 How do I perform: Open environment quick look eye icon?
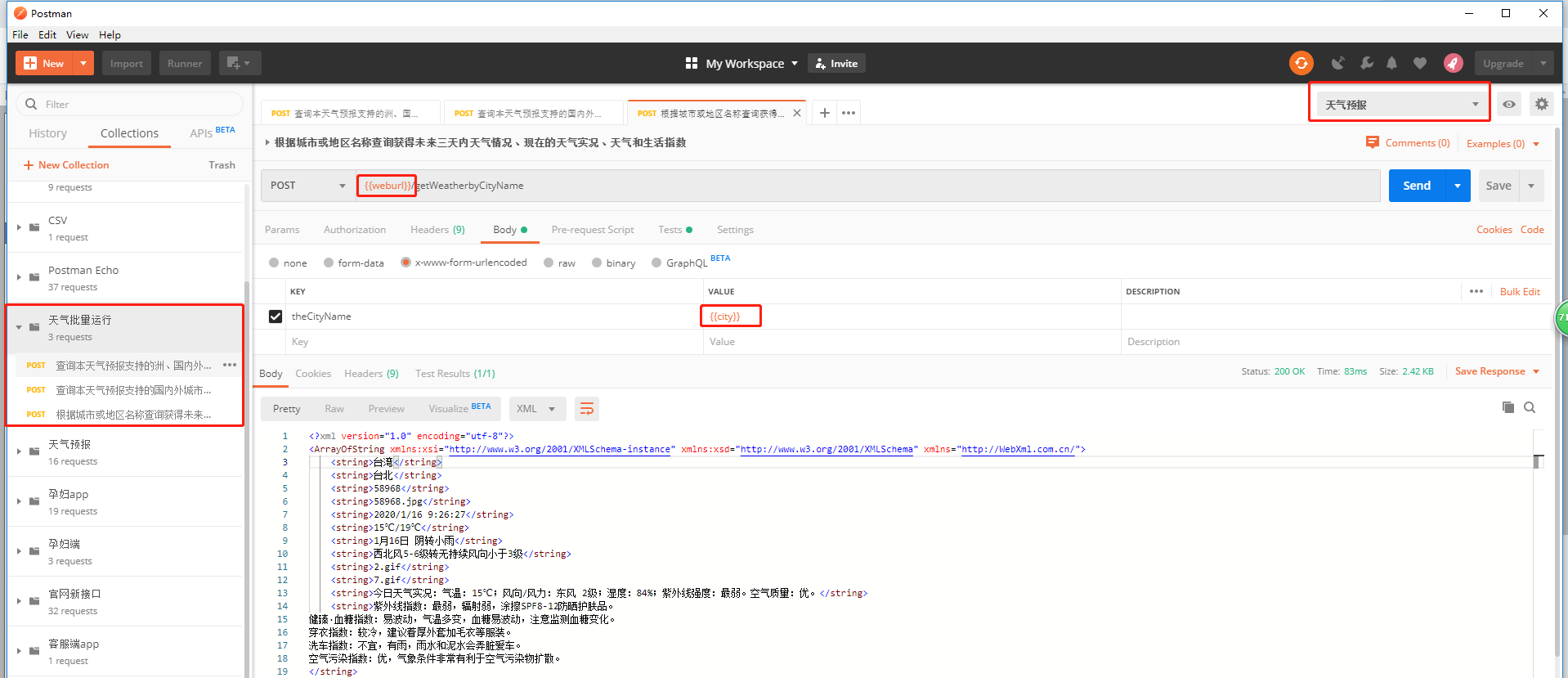point(1509,104)
